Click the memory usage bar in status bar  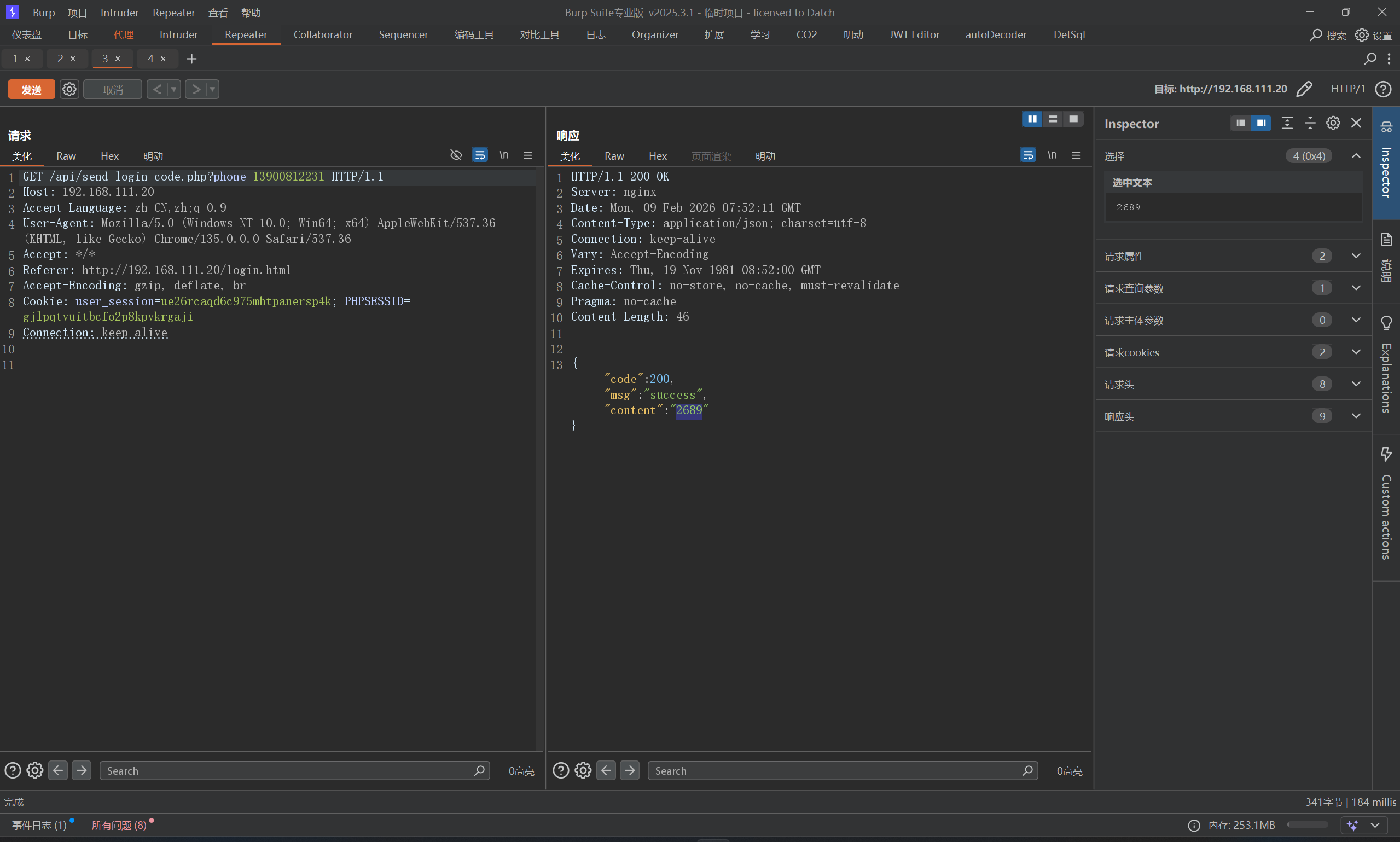point(1307,825)
